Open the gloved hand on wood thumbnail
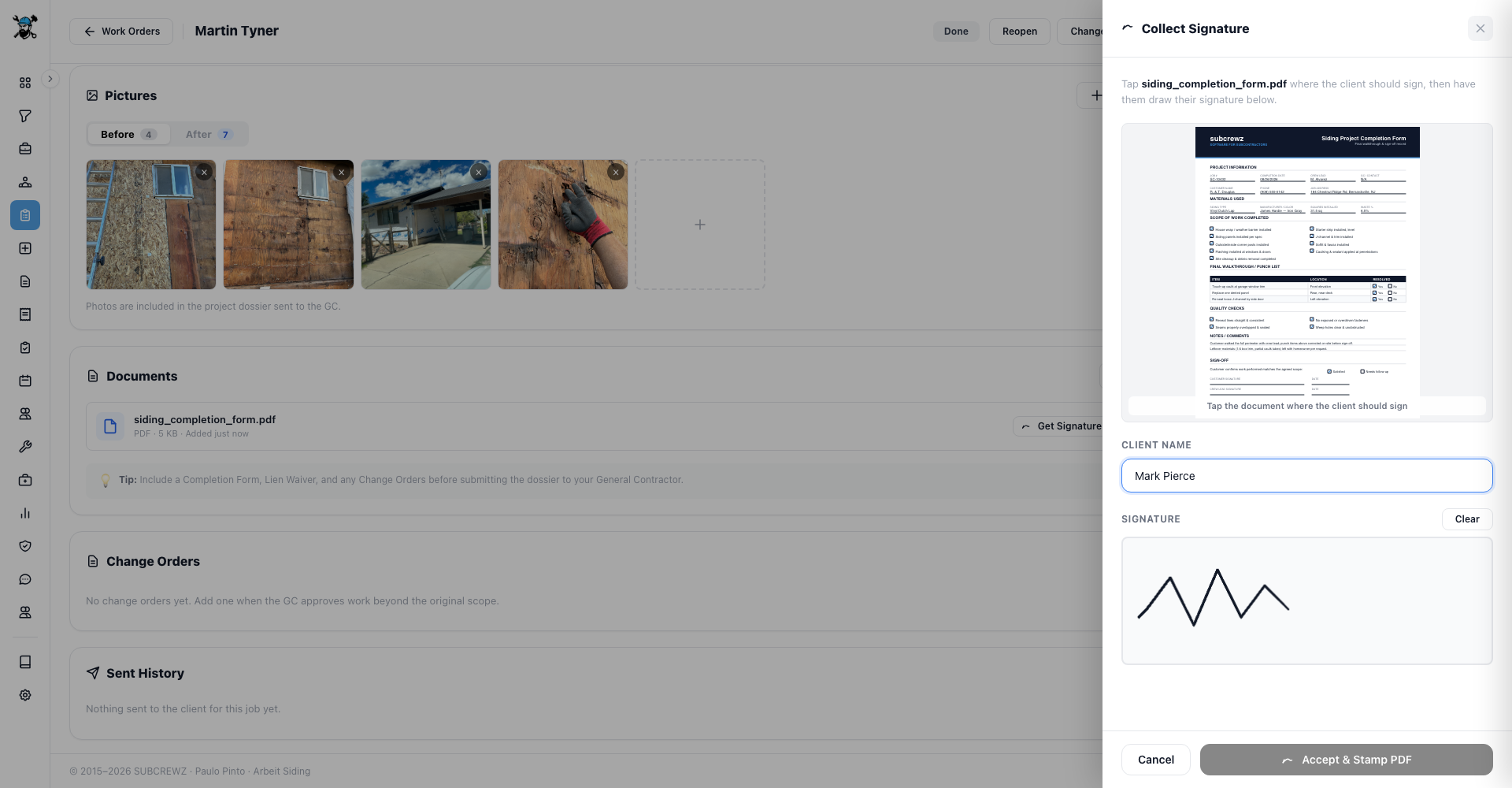Viewport: 1512px width, 788px height. (563, 225)
